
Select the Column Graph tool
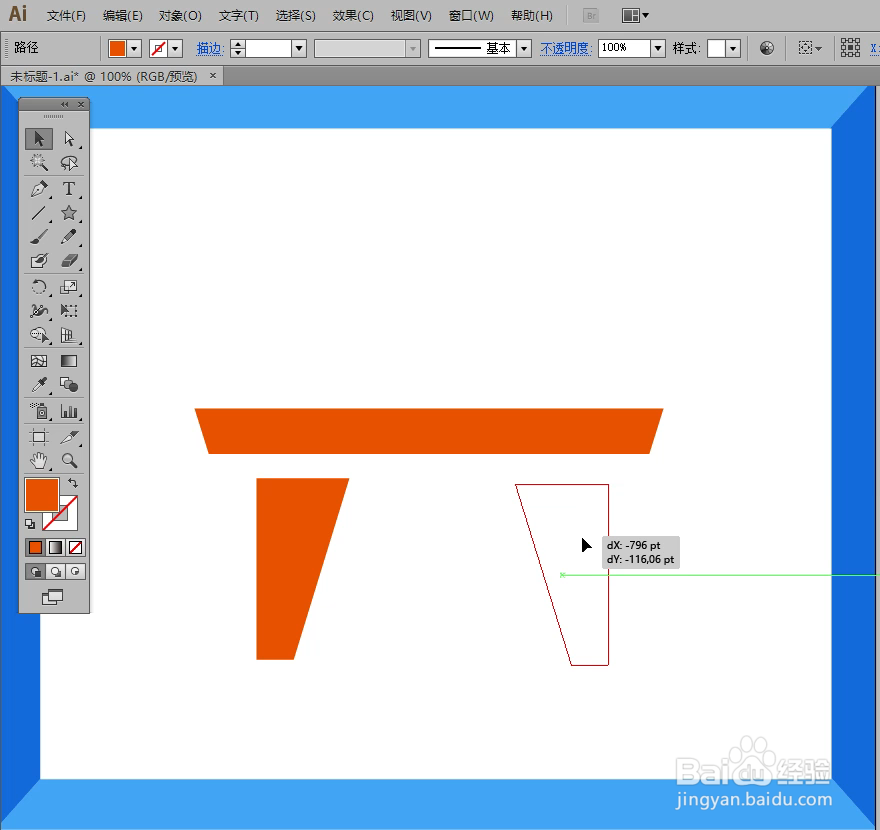(69, 411)
